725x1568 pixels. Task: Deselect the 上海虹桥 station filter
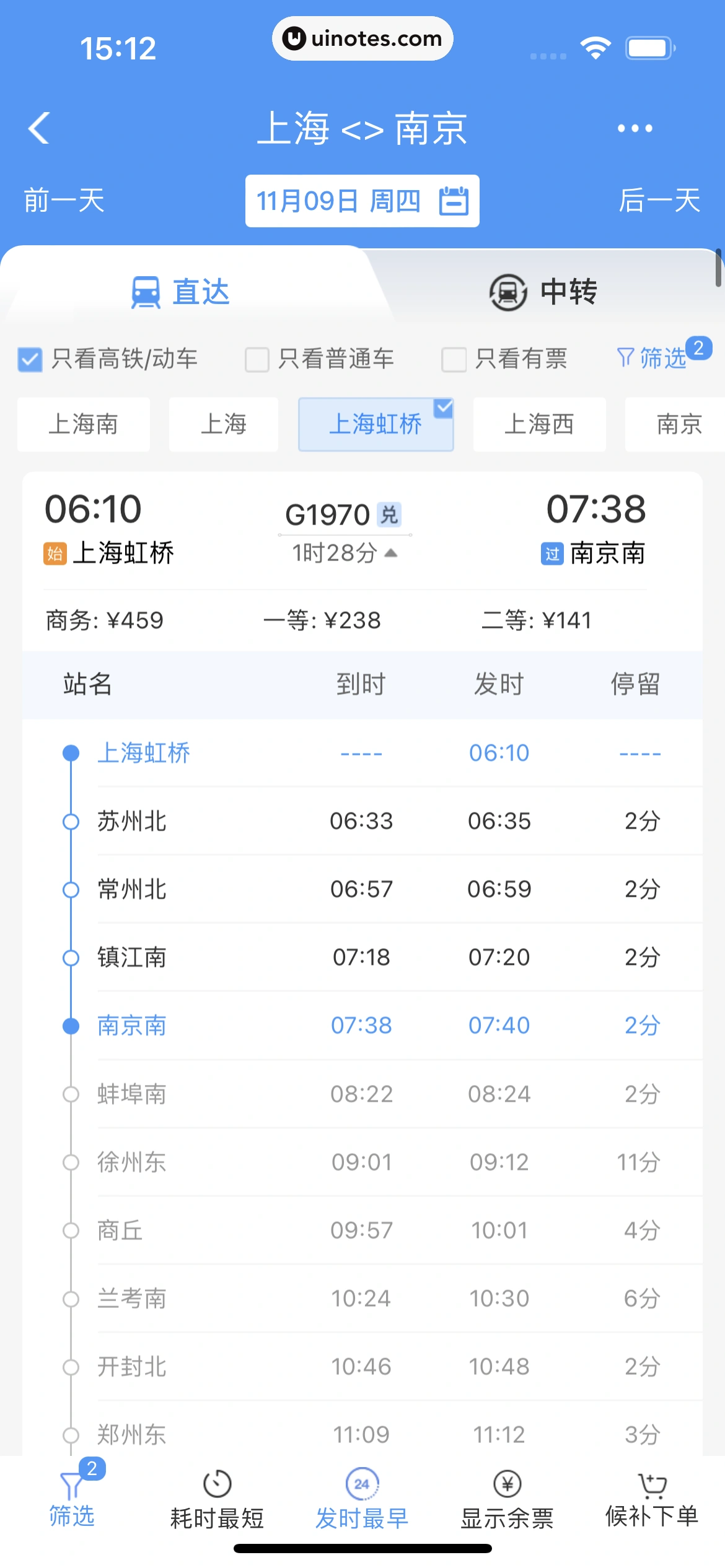376,424
